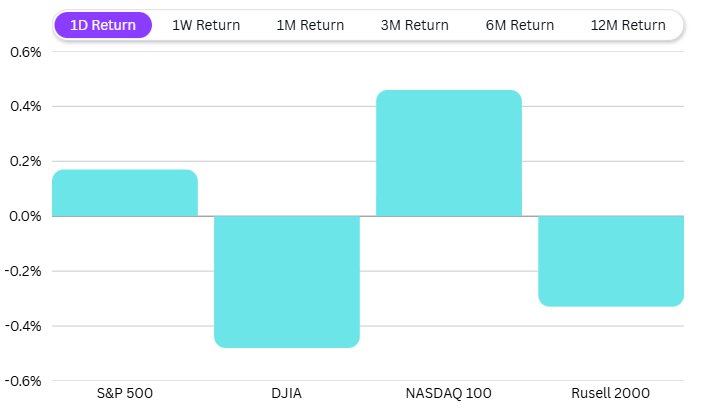Select the 1D Return tab
The image size is (702, 418).
point(103,25)
